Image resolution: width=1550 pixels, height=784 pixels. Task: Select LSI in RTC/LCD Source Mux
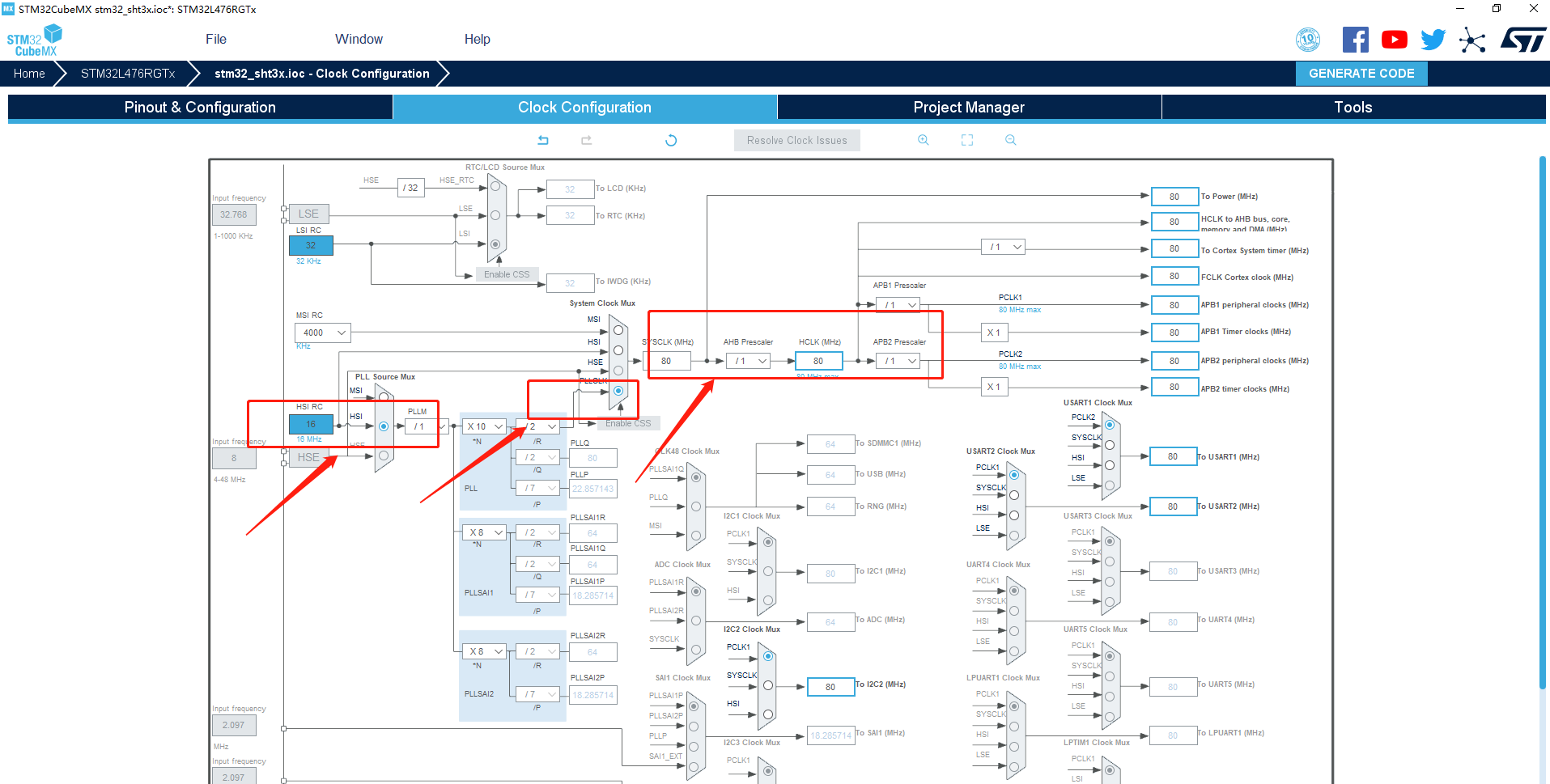[495, 244]
